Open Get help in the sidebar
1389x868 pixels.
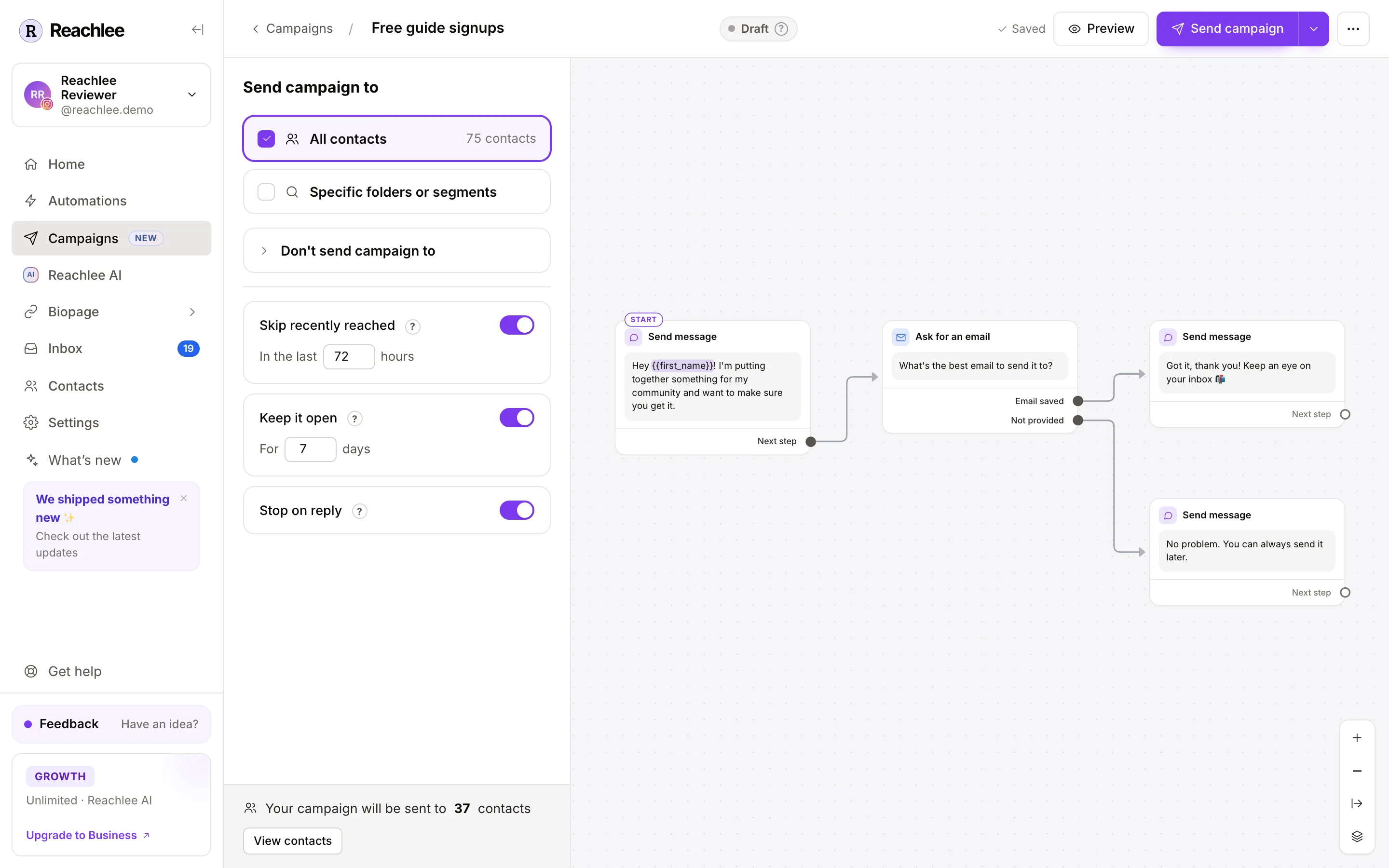pyautogui.click(x=111, y=671)
